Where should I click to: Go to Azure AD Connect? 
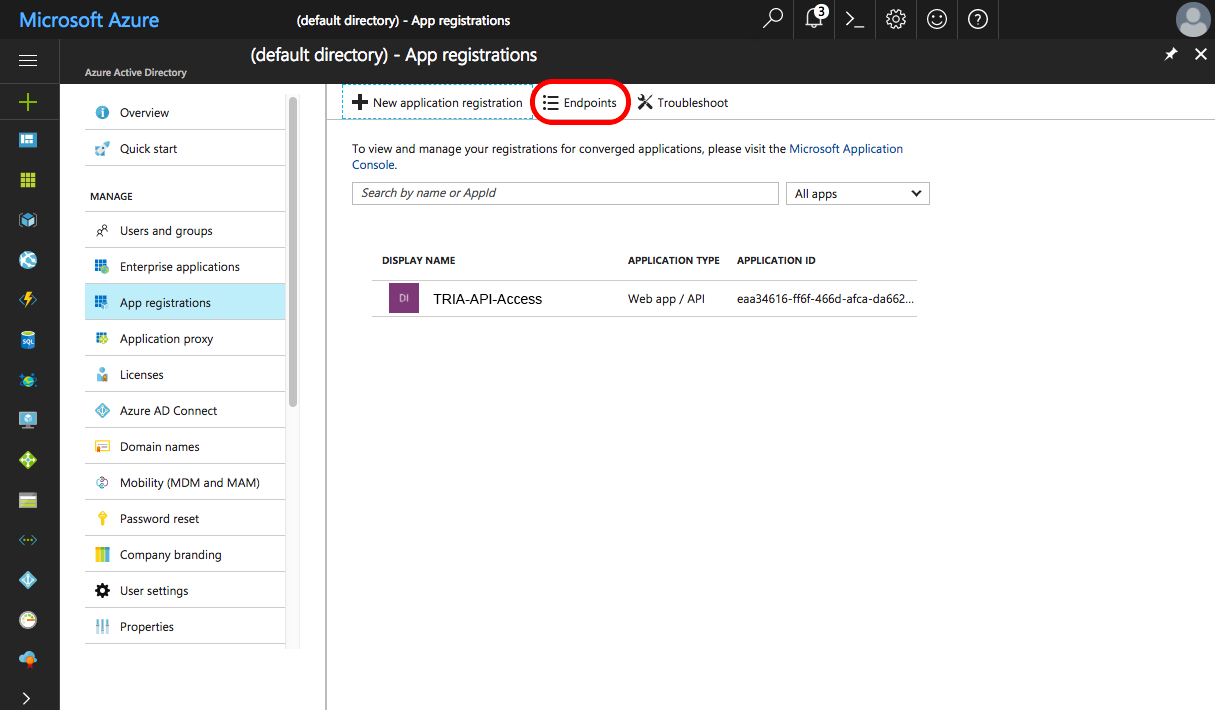[x=185, y=411]
